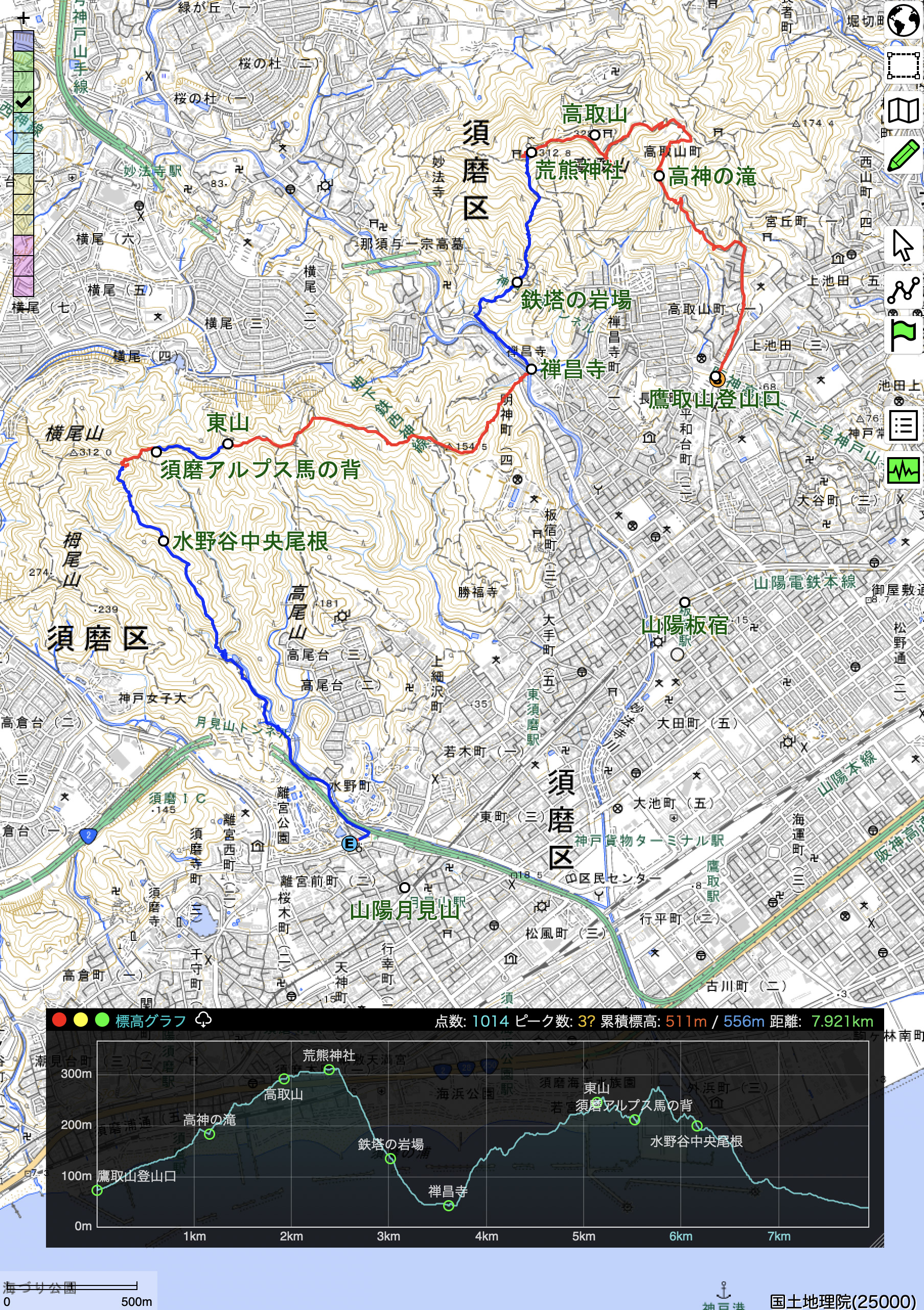This screenshot has height=1310, width=924.
Task: Open the folded map icon
Action: pyautogui.click(x=903, y=110)
